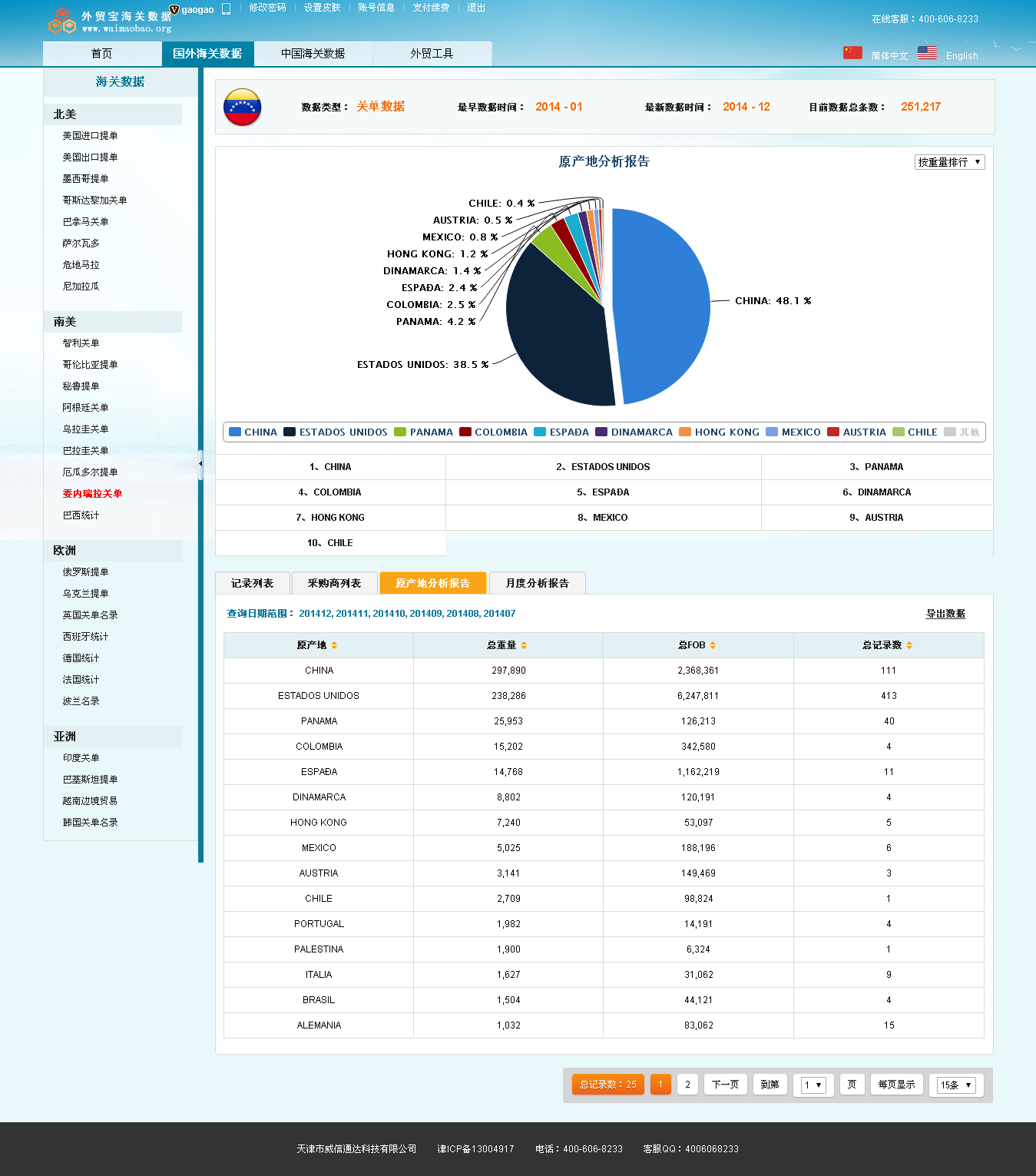
Task: Switch to 采购商列表 tab
Action: [x=334, y=583]
